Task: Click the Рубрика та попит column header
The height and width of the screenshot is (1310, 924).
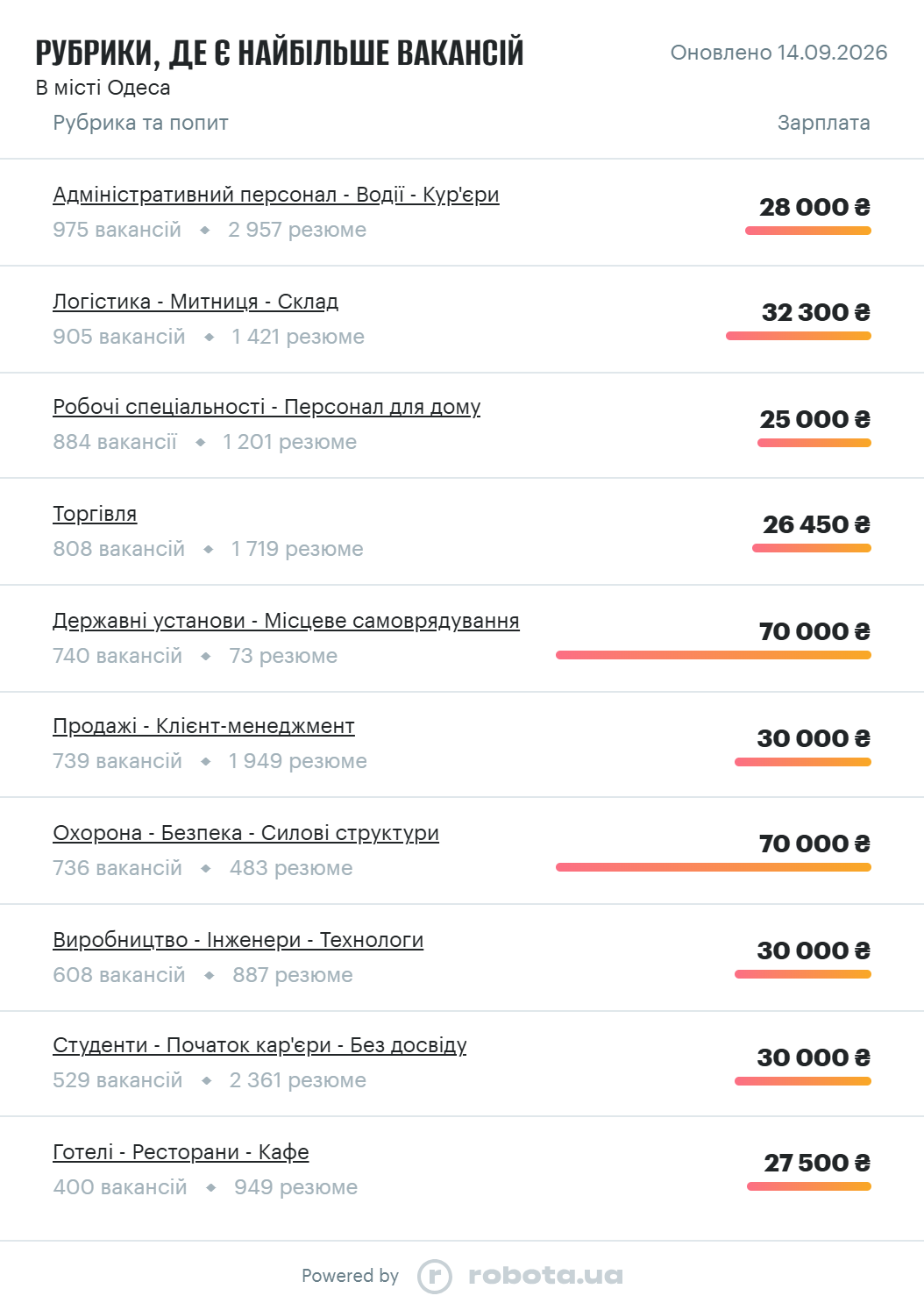Action: (140, 123)
